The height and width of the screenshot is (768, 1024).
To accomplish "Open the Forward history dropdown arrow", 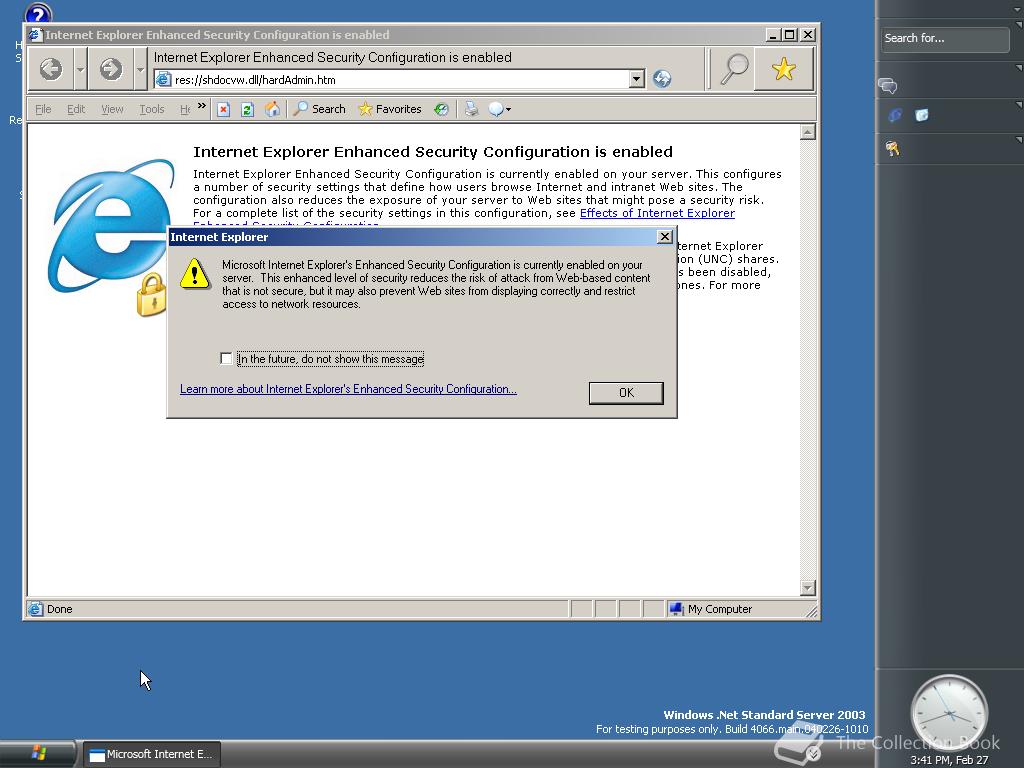I will click(x=140, y=69).
